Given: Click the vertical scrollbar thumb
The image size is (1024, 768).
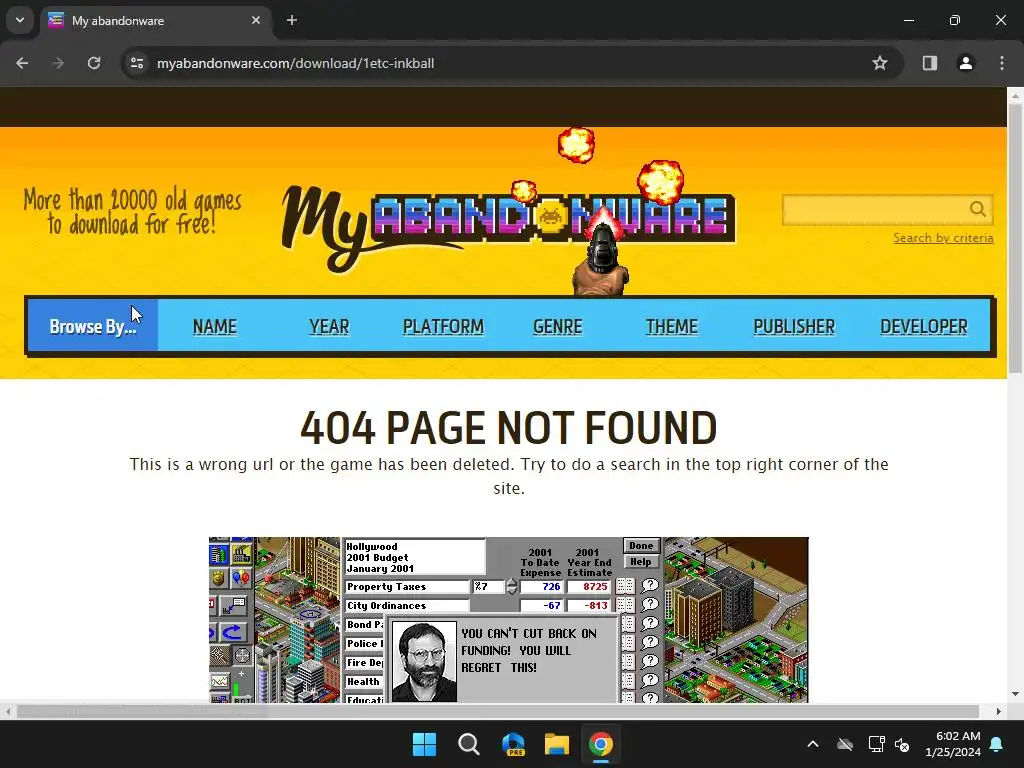Looking at the screenshot, I should (1015, 238).
